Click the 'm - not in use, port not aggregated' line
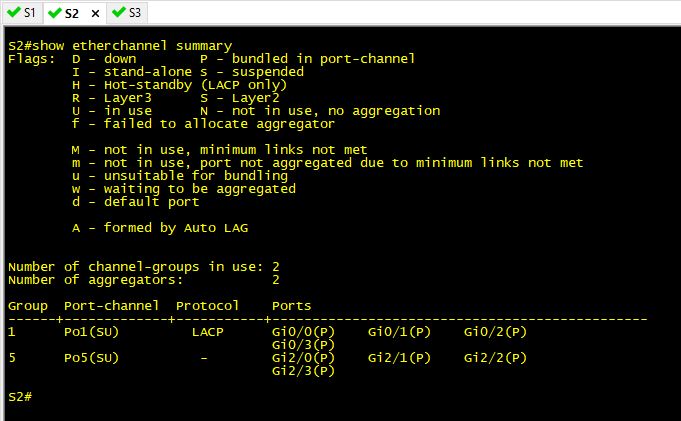This screenshot has width=681, height=421. click(x=327, y=163)
